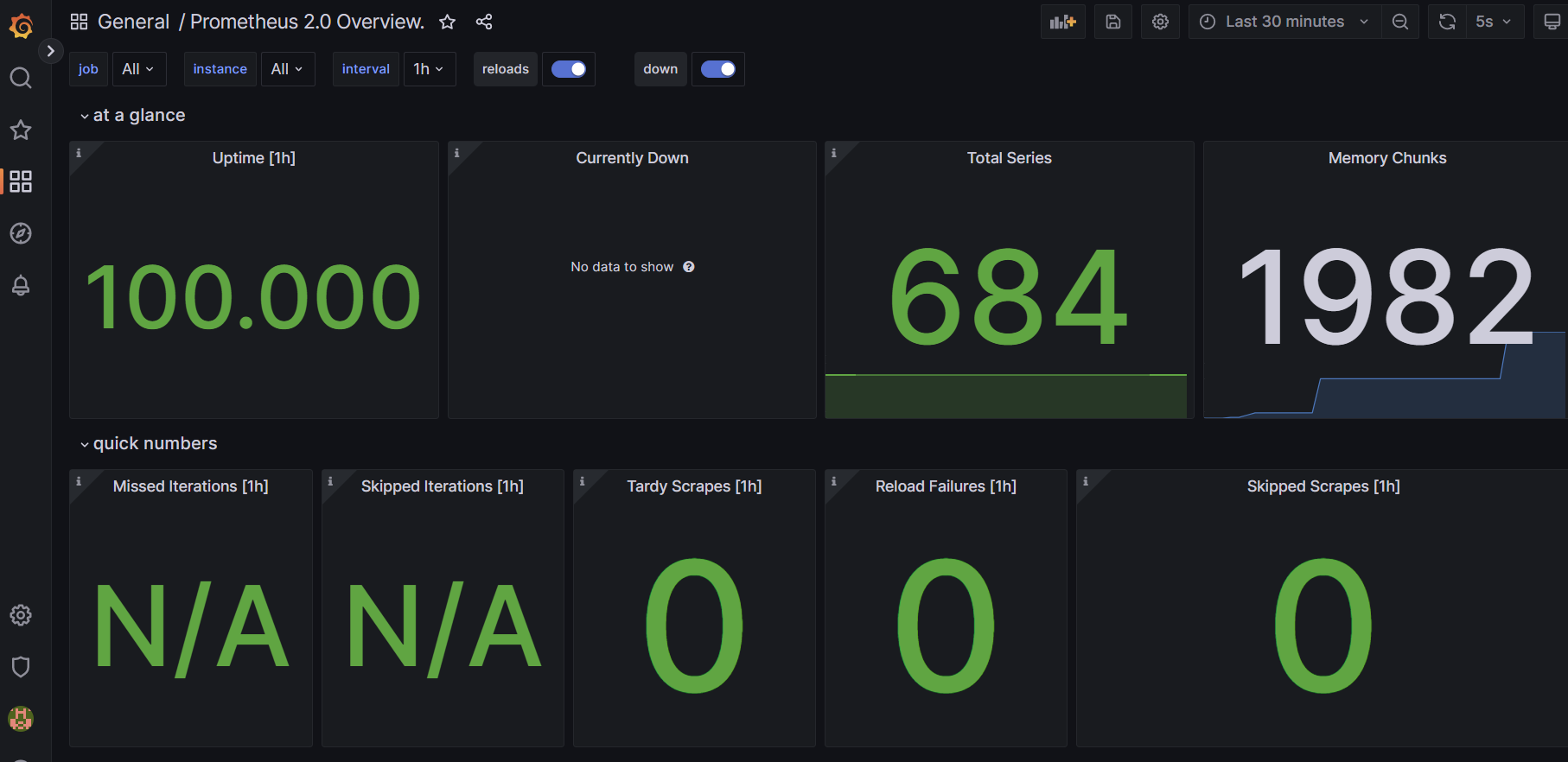Share the dashboard using the share icon
Viewport: 1568px width, 762px height.
click(x=484, y=22)
